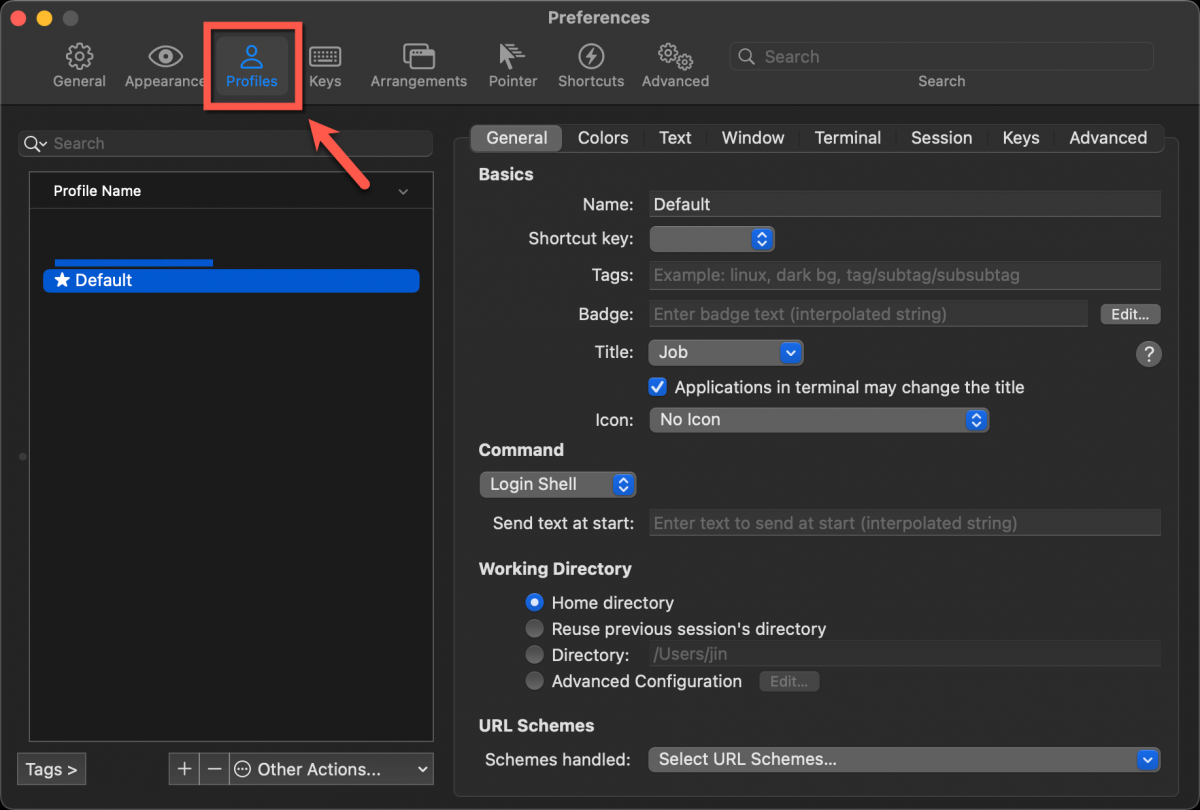The image size is (1200, 810).
Task: Switch to the Text tab
Action: [x=675, y=138]
